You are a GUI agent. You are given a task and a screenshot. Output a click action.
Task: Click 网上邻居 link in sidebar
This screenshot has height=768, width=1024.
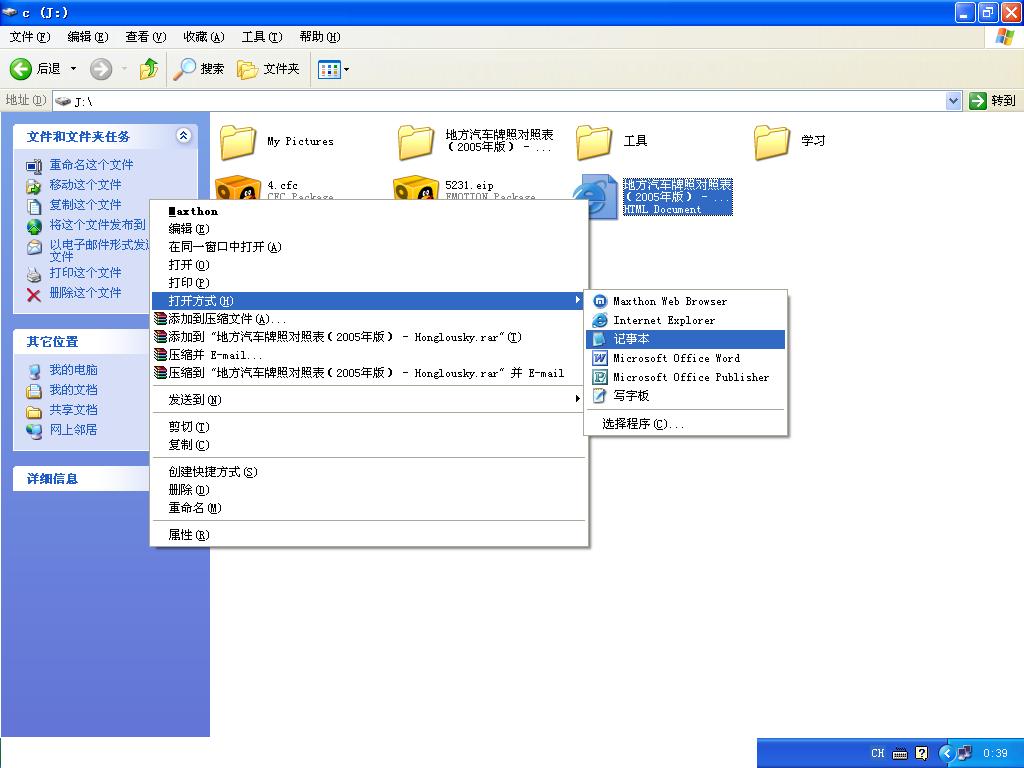pos(73,430)
